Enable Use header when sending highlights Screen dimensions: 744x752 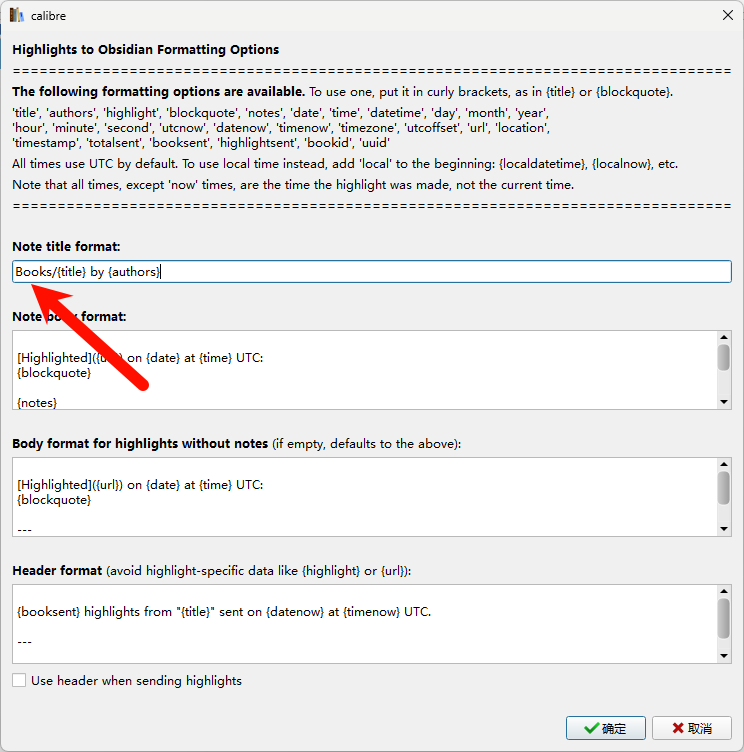click(x=20, y=681)
